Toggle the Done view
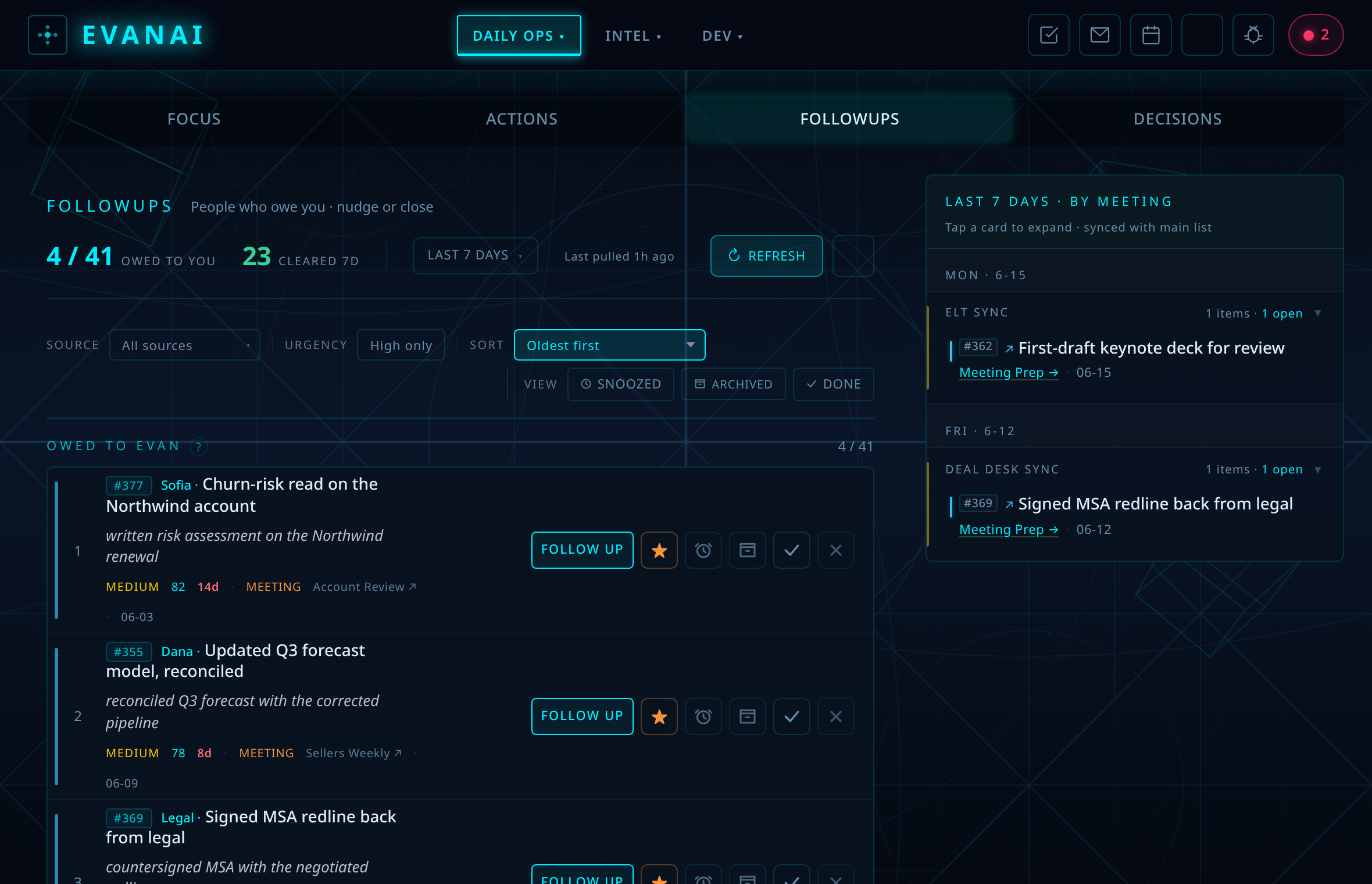Screen dimensions: 1372x884 point(834,384)
